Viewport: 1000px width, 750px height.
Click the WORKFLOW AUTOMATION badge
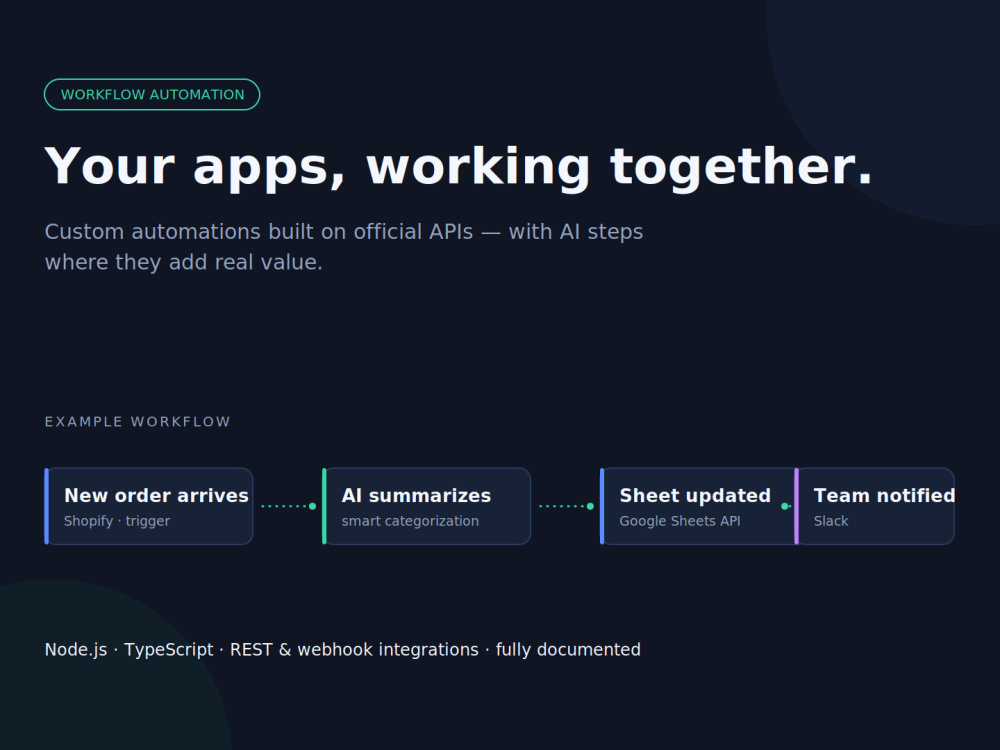[152, 94]
